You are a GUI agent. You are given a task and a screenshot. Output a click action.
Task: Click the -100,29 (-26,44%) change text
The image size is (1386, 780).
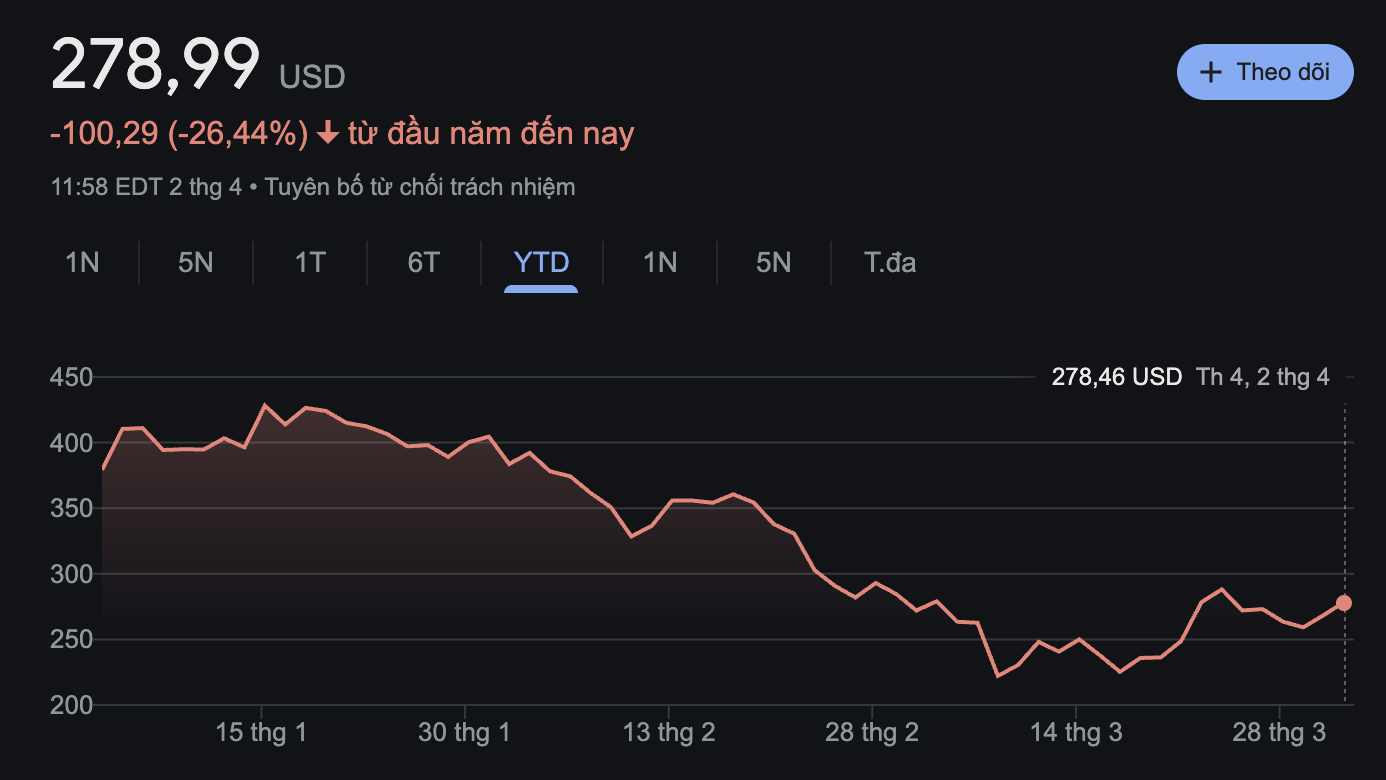click(x=180, y=133)
